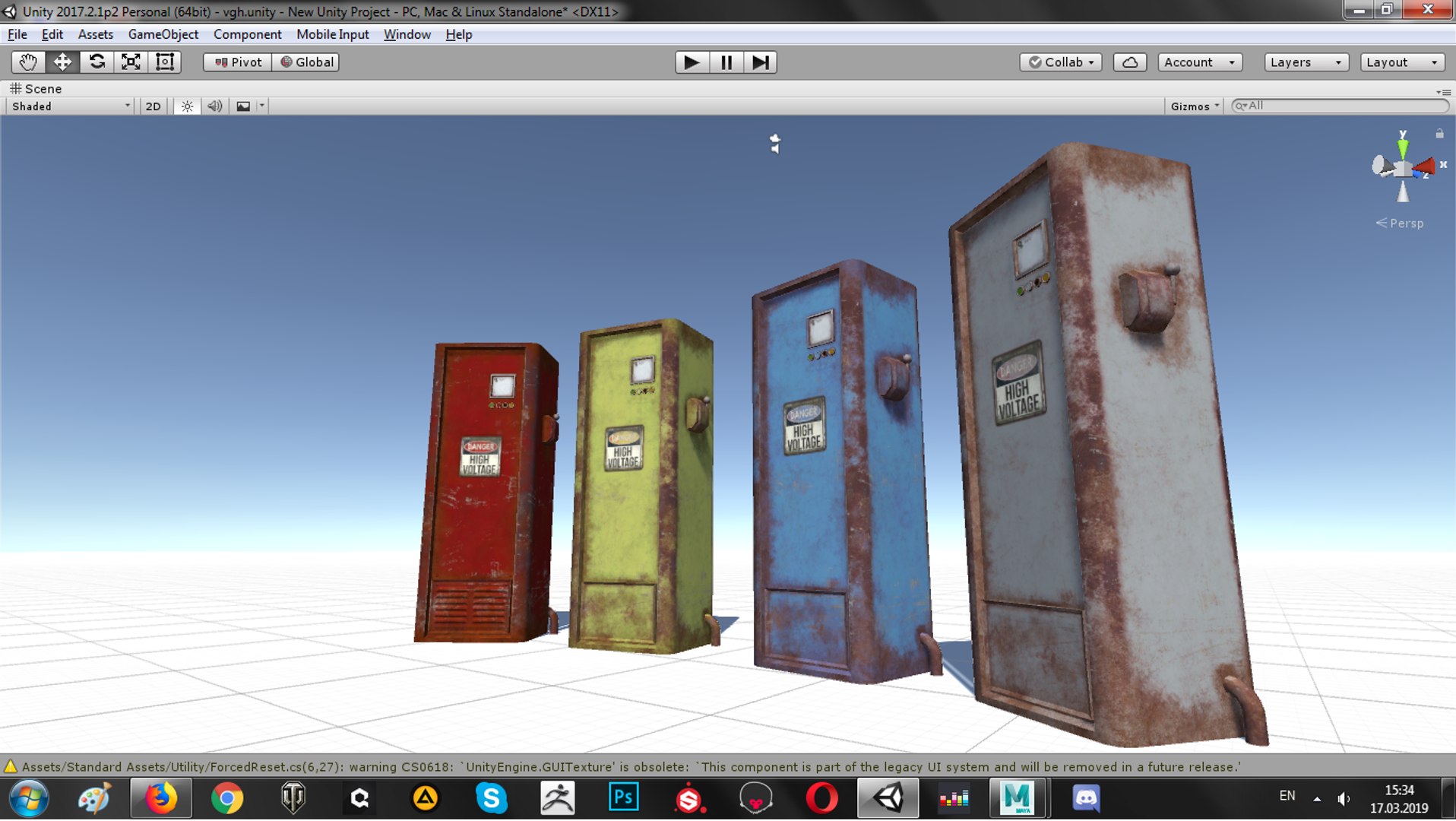Toggle scene lighting
This screenshot has width=1456, height=821.
click(187, 106)
